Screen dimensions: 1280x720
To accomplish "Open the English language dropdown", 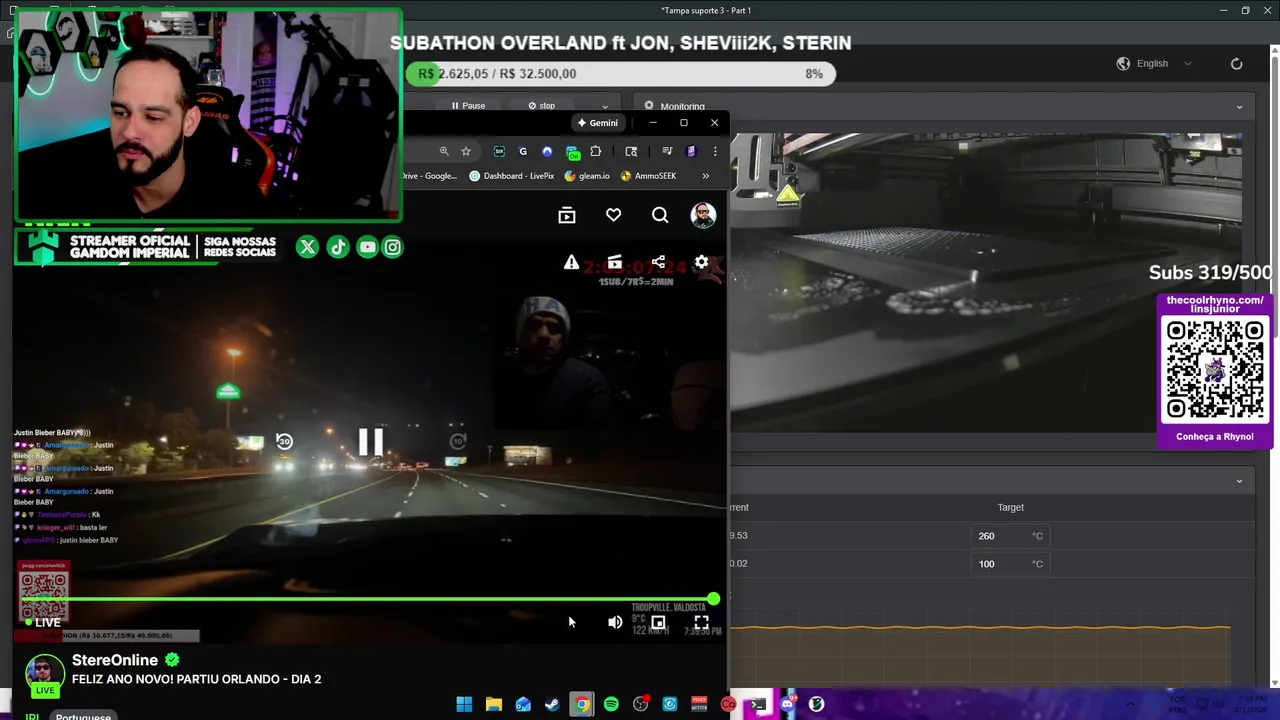I will tap(1162, 63).
